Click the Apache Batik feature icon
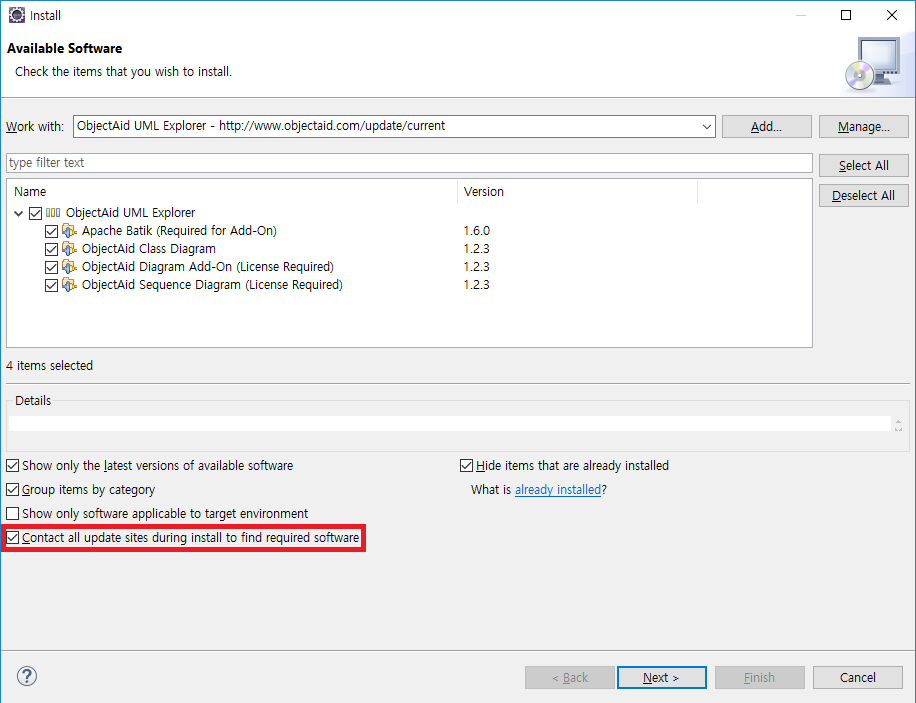Image resolution: width=916 pixels, height=703 pixels. [69, 231]
